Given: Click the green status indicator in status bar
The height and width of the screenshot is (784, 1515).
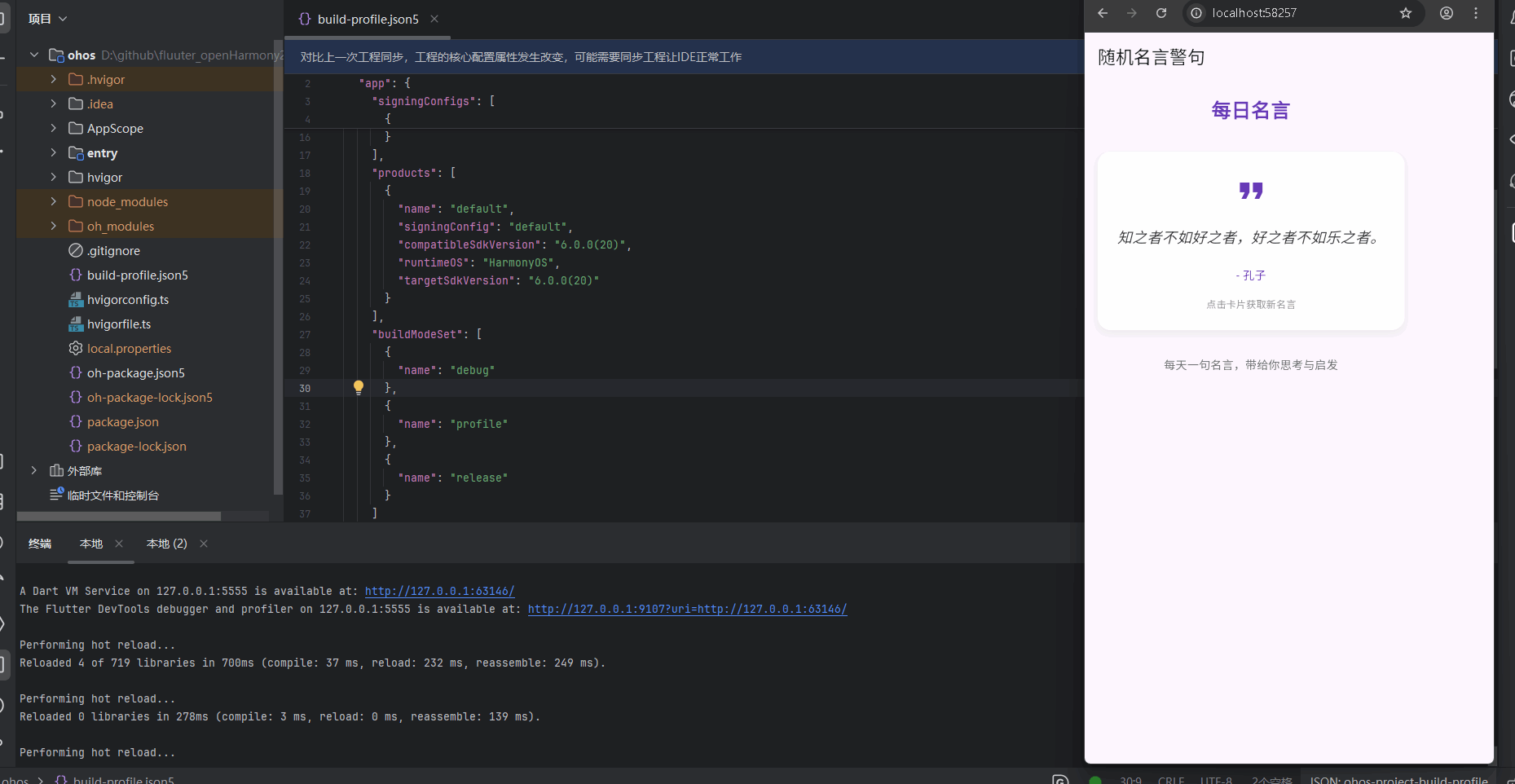Looking at the screenshot, I should click(1095, 780).
